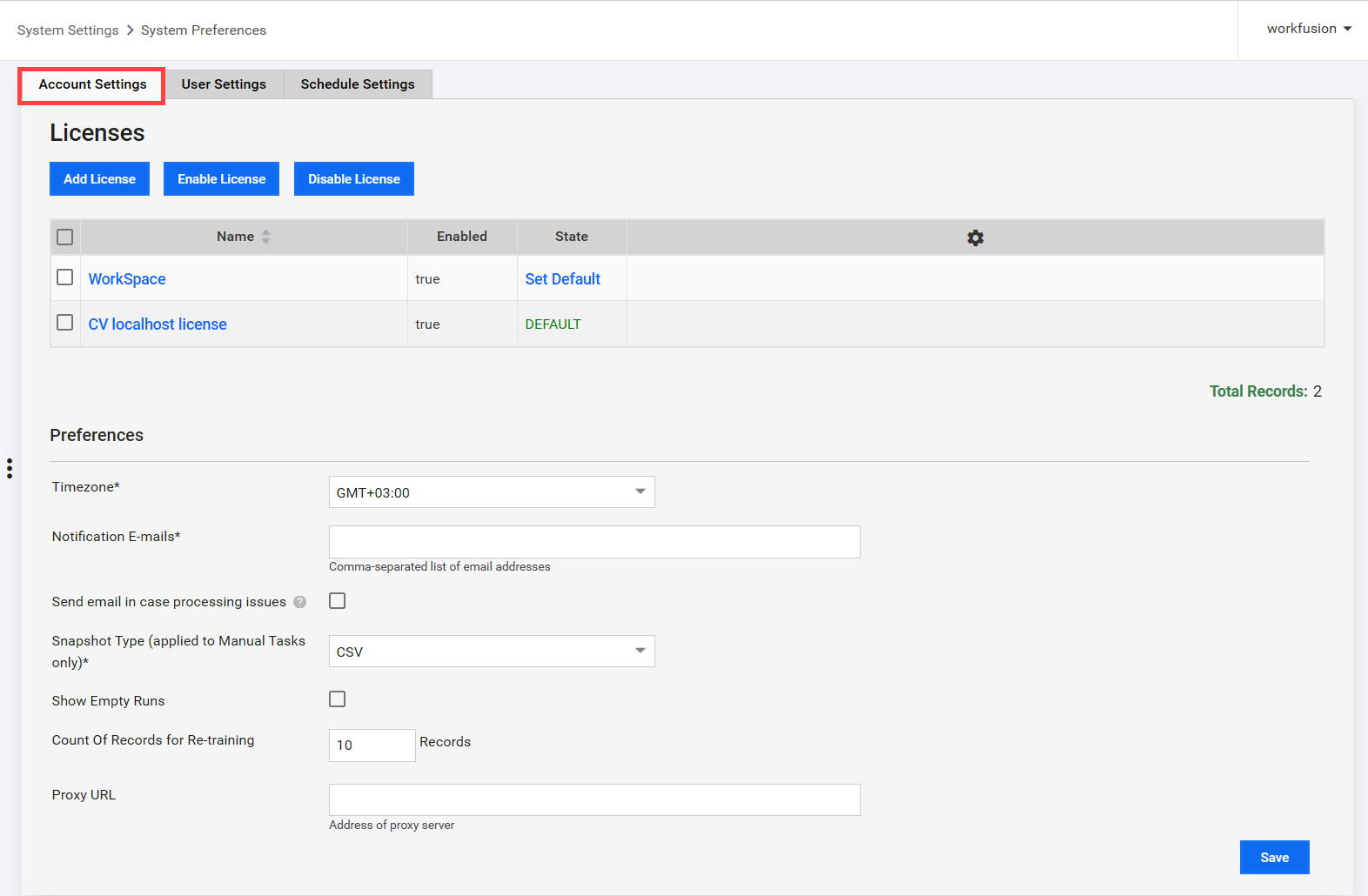
Task: Check the WorkSpace license row checkbox
Action: 65,277
